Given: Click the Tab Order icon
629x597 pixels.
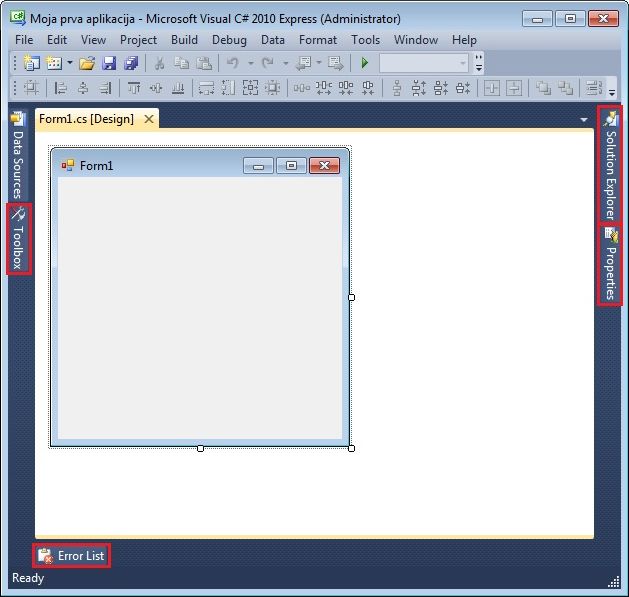Looking at the screenshot, I should pos(594,88).
